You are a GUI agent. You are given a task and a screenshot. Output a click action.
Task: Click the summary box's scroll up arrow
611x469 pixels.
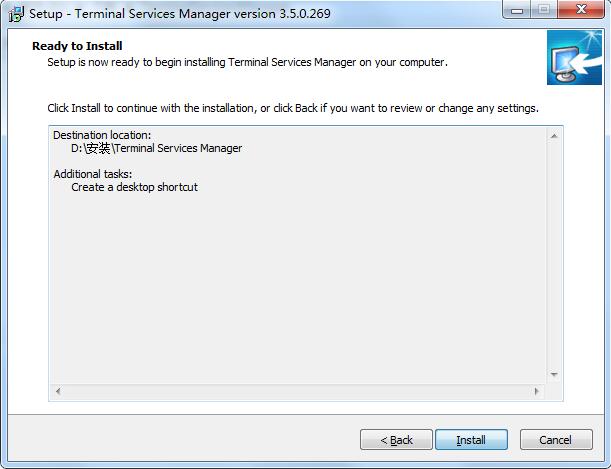pyautogui.click(x=555, y=134)
